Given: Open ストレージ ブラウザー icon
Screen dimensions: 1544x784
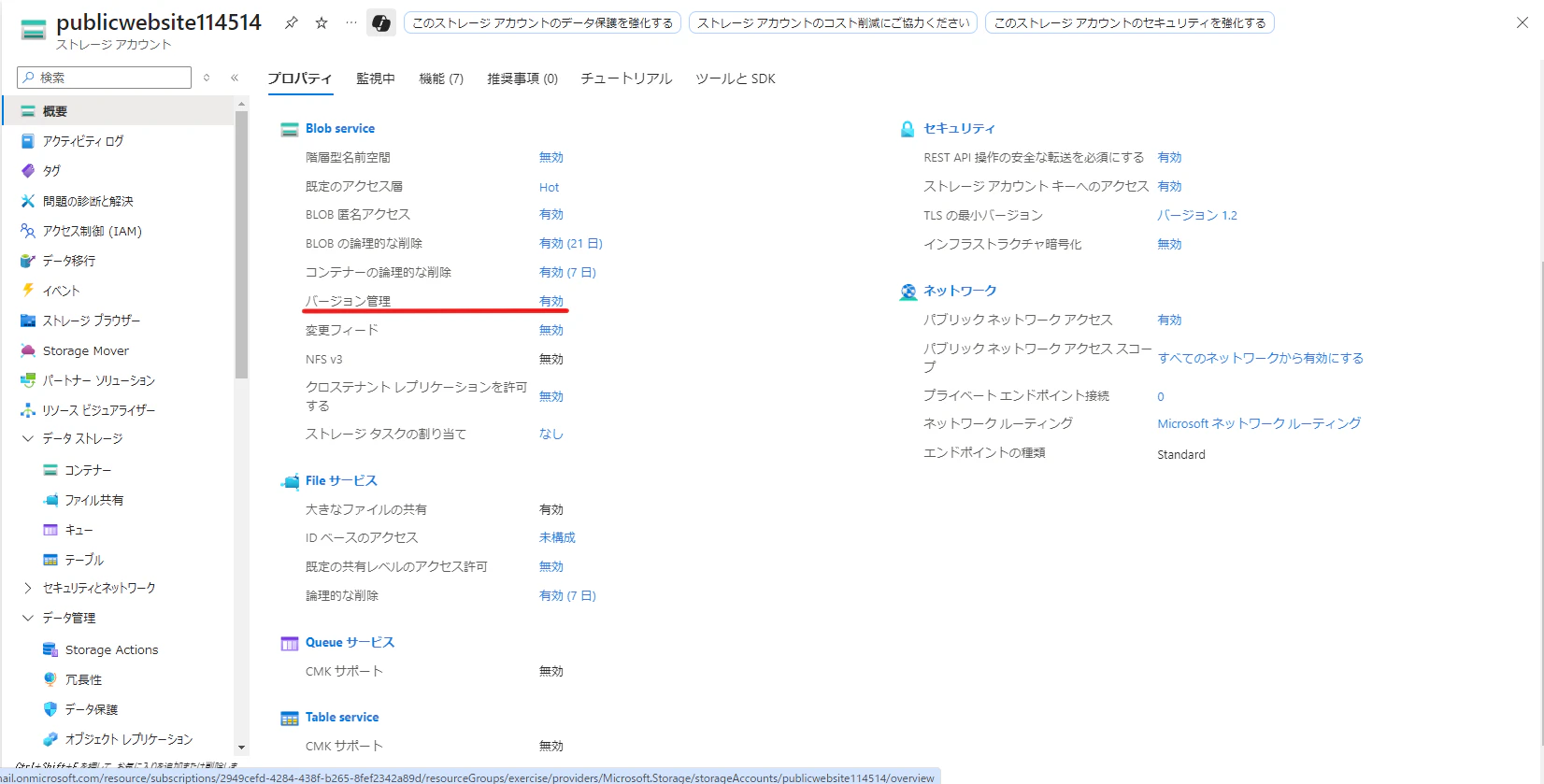Looking at the screenshot, I should pyautogui.click(x=28, y=321).
